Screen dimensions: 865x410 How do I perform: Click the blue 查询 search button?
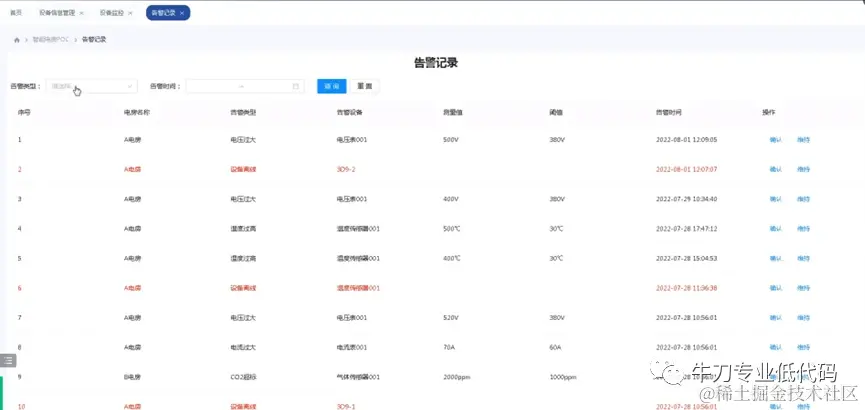(x=332, y=86)
